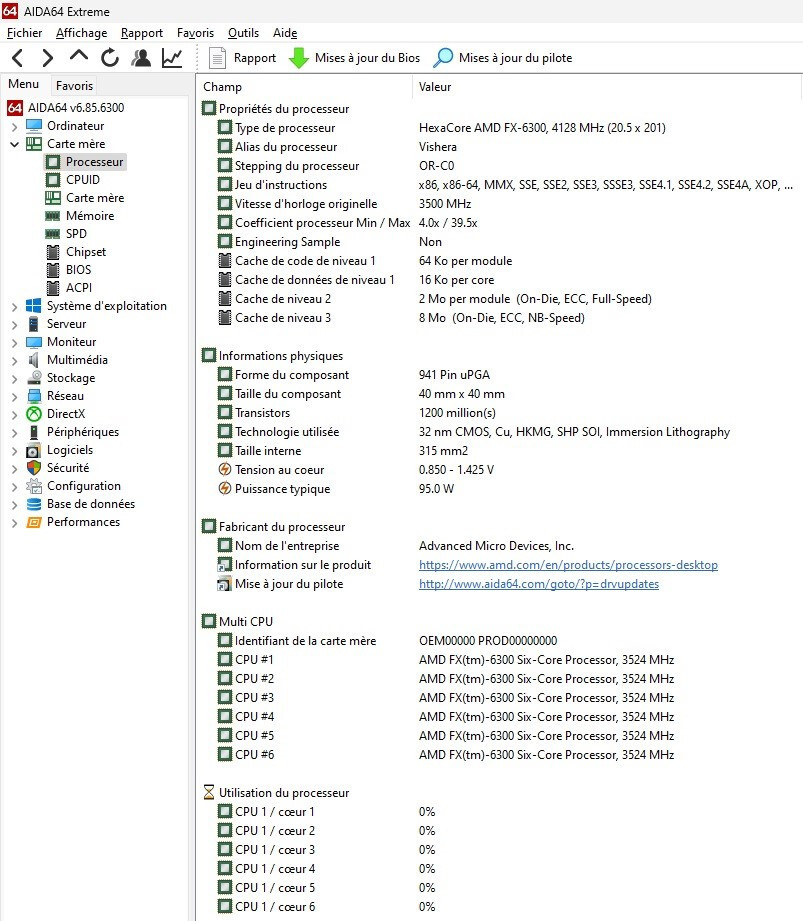Expand the Stockage tree node
This screenshot has width=803, height=921.
click(15, 378)
